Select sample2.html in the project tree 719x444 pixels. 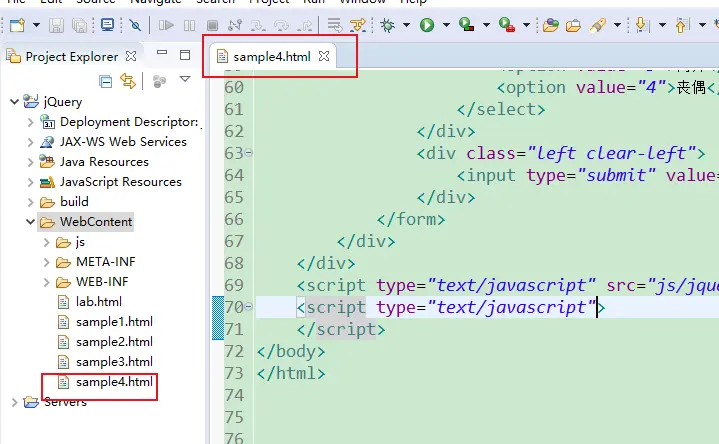(114, 342)
